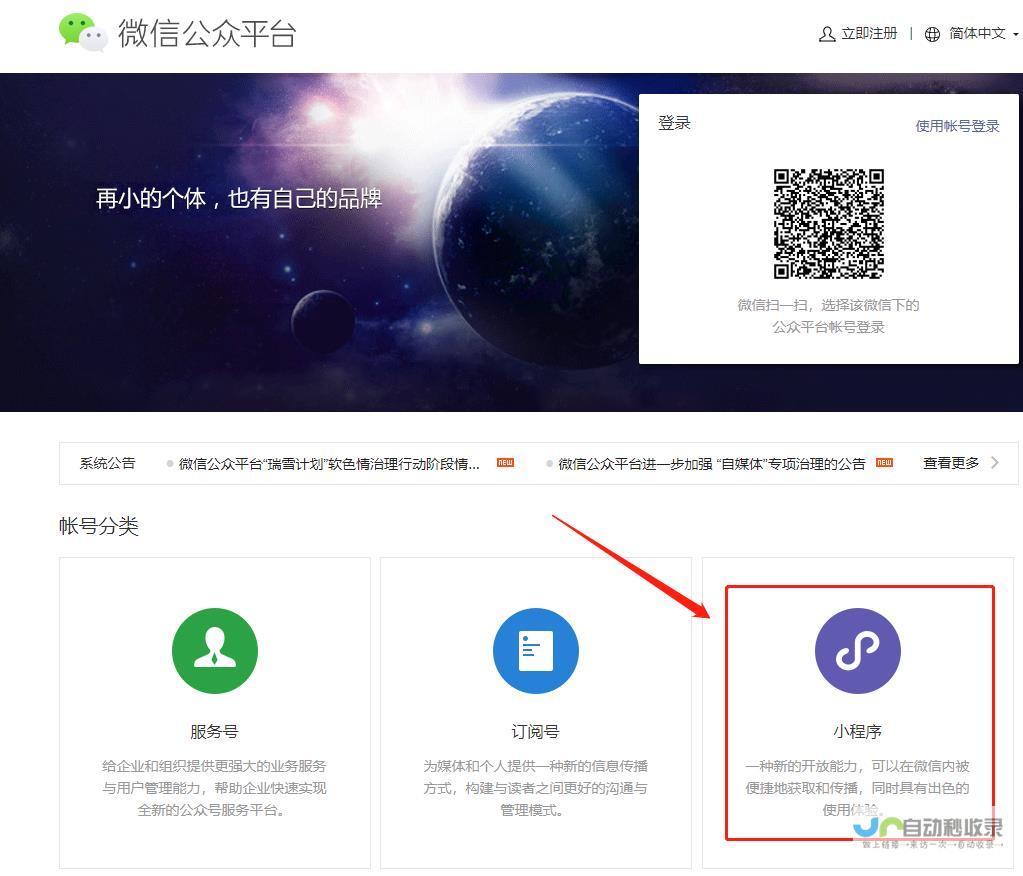1023x876 pixels.
Task: Click the WeChat logo icon
Action: tap(83, 31)
